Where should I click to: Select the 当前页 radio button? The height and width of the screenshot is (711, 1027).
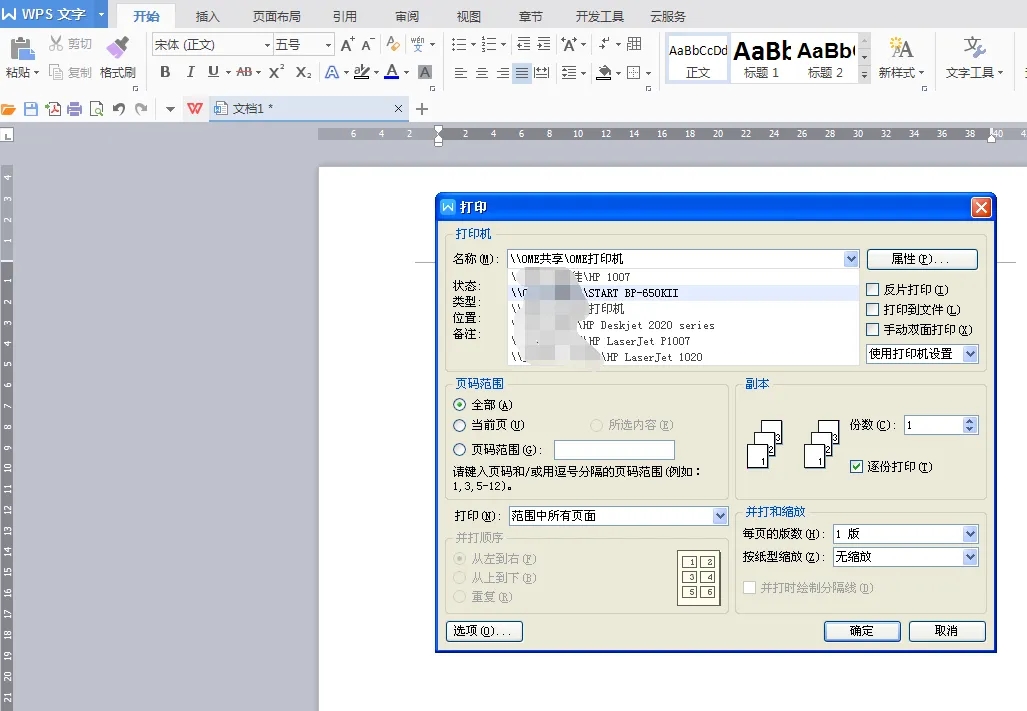460,426
